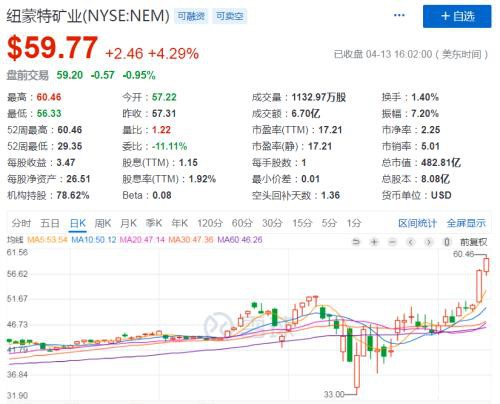Click the 已收盘 04-13 market status text
This screenshot has width=500, height=404.
click(x=410, y=54)
